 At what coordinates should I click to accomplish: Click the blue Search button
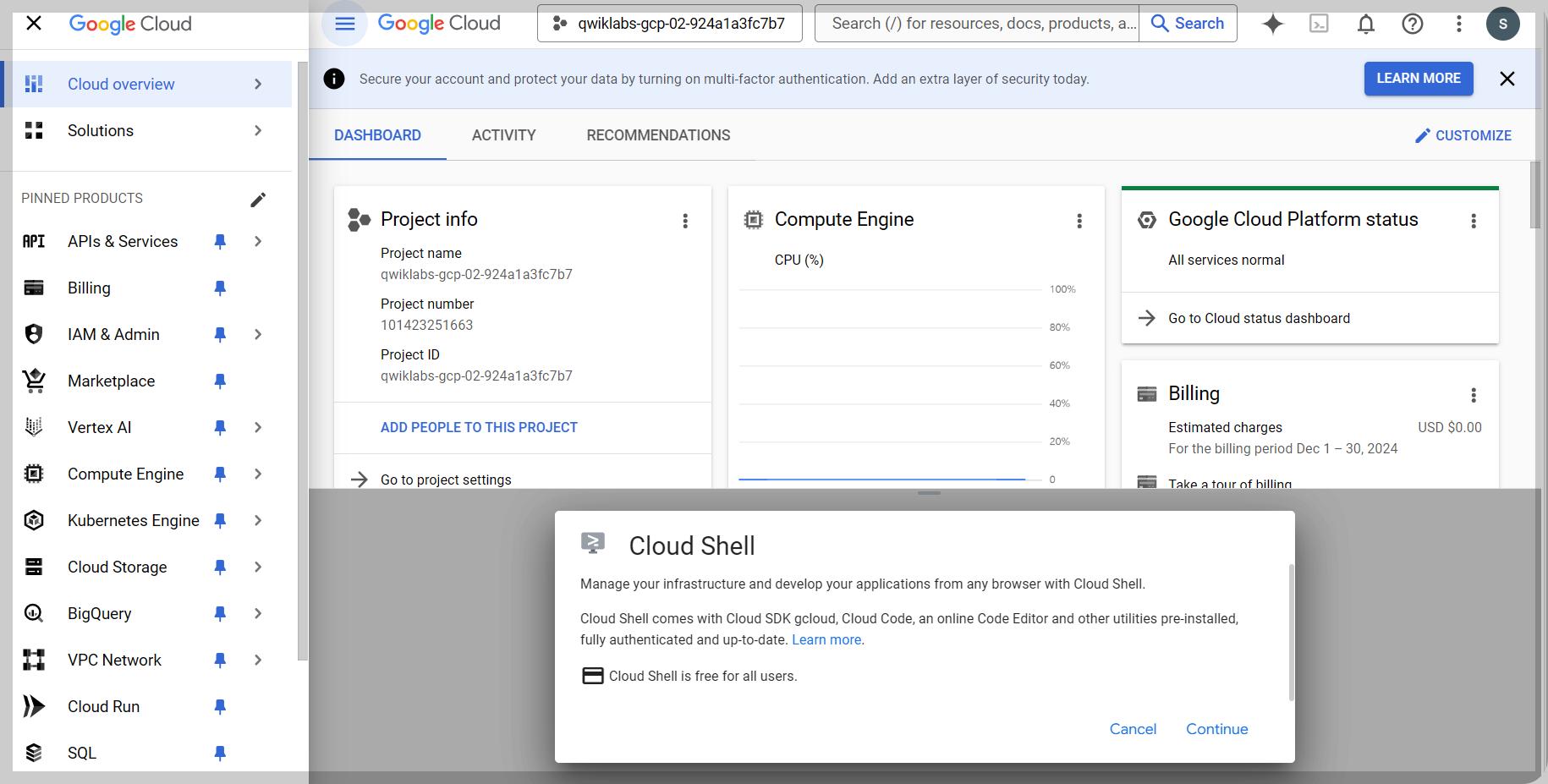pyautogui.click(x=1188, y=24)
